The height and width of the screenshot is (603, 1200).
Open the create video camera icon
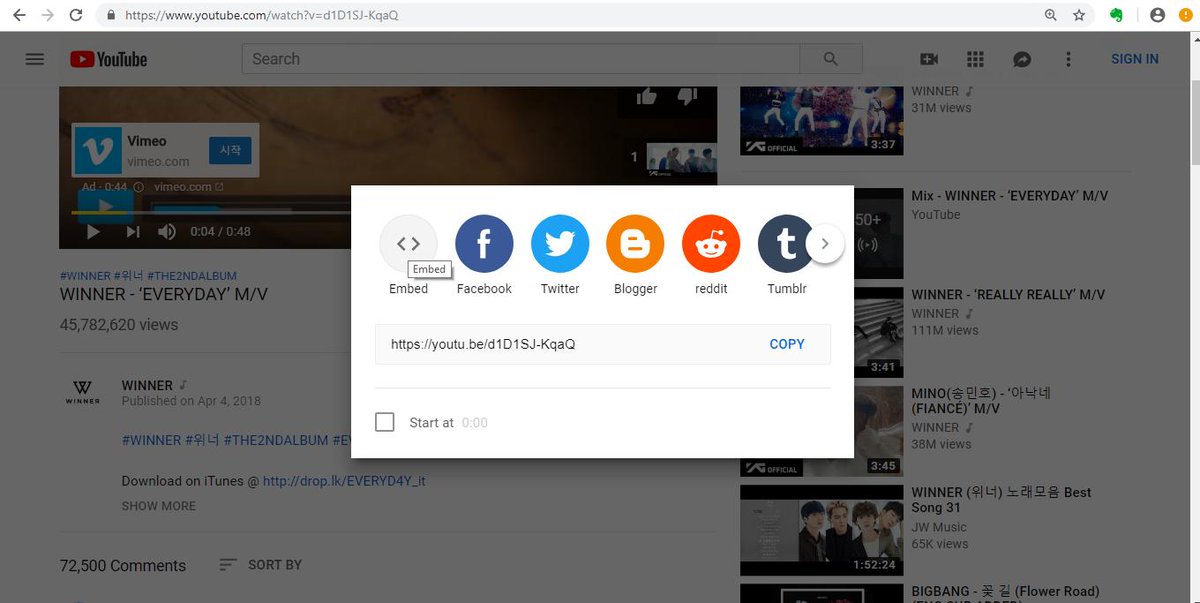tap(929, 59)
